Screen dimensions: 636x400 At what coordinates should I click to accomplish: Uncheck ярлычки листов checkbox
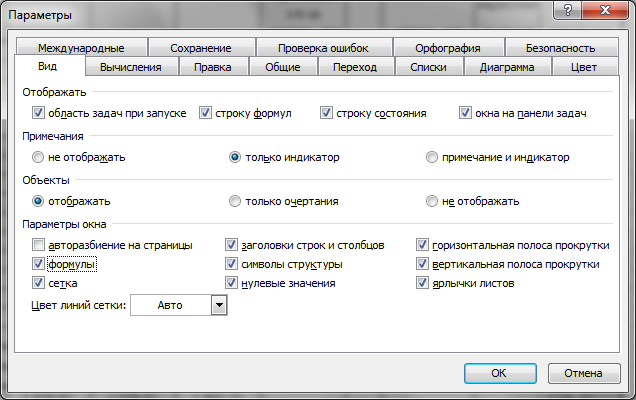pyautogui.click(x=423, y=284)
